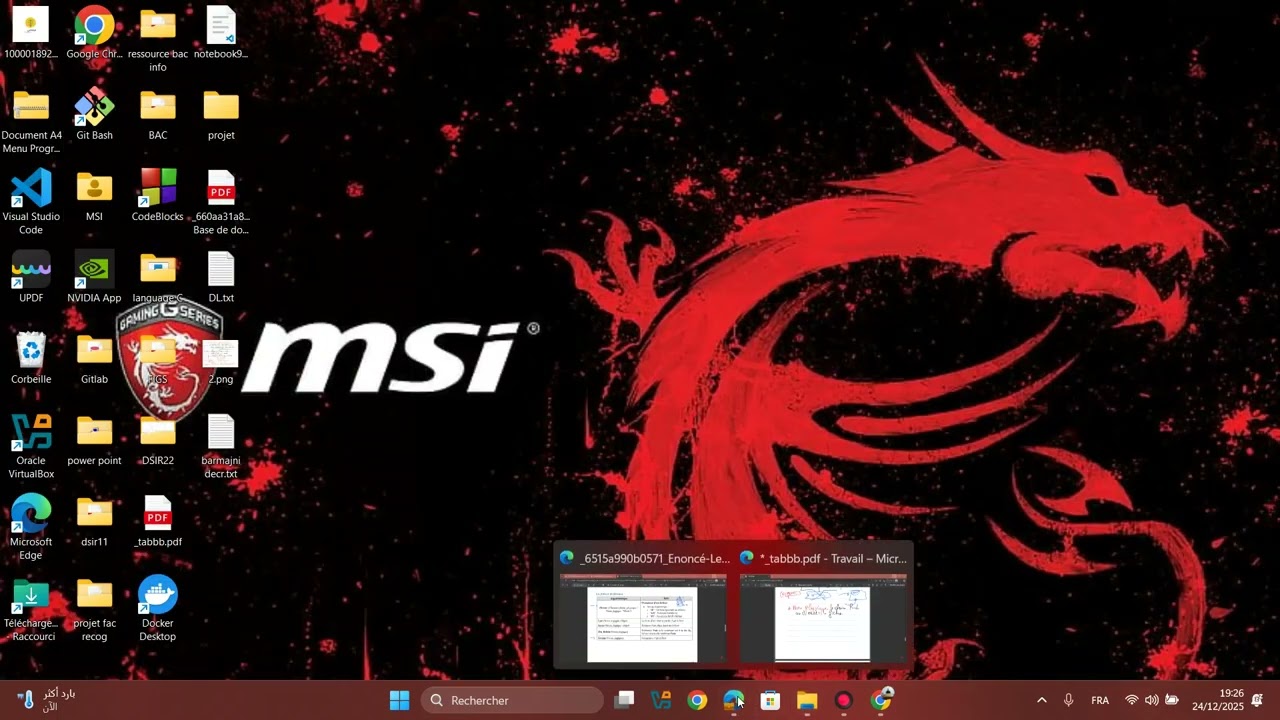
Task: Click the Microsoft Edge taskbar icon
Action: click(734, 700)
